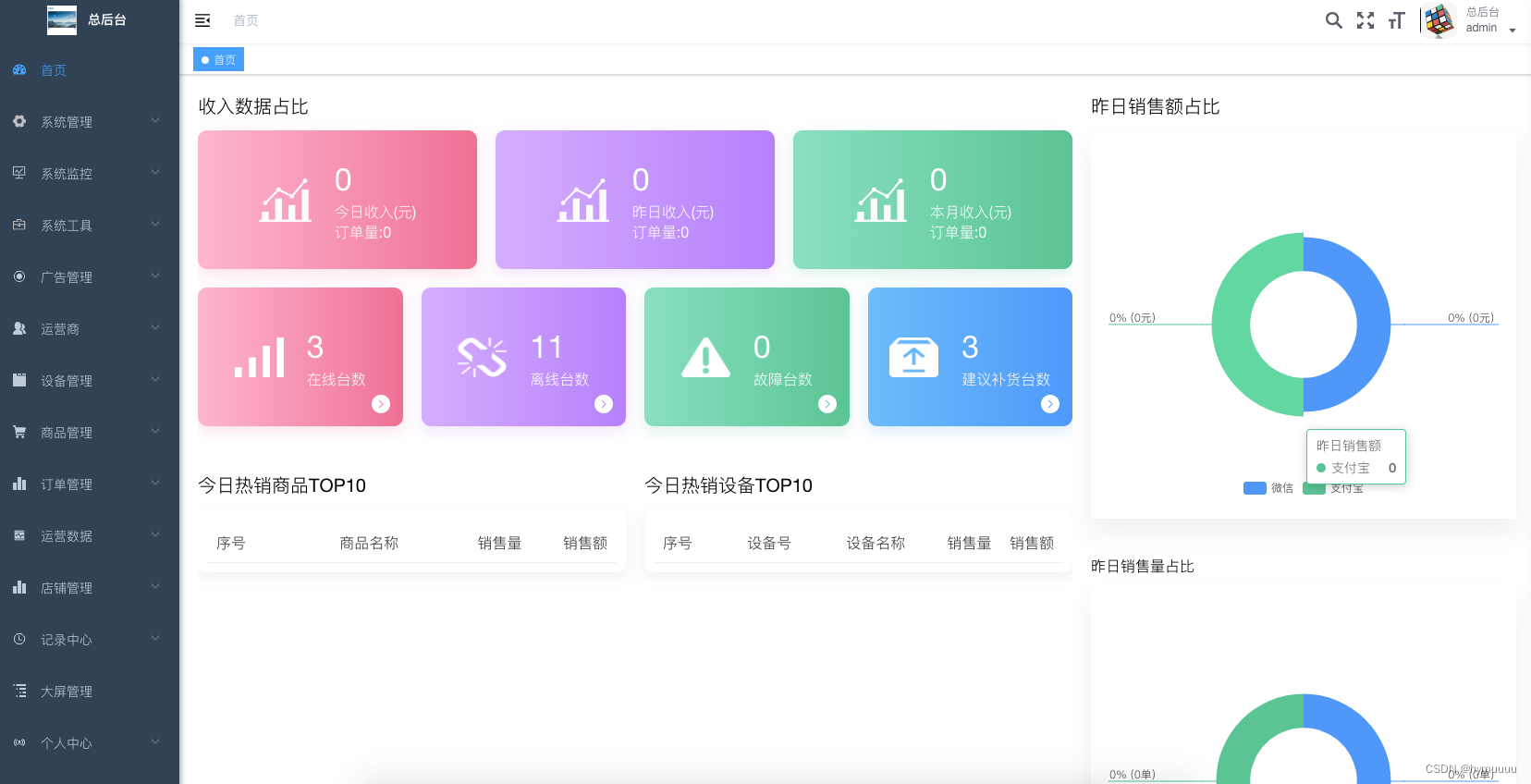Click the 总后台 logo image
The image size is (1531, 784).
62,19
